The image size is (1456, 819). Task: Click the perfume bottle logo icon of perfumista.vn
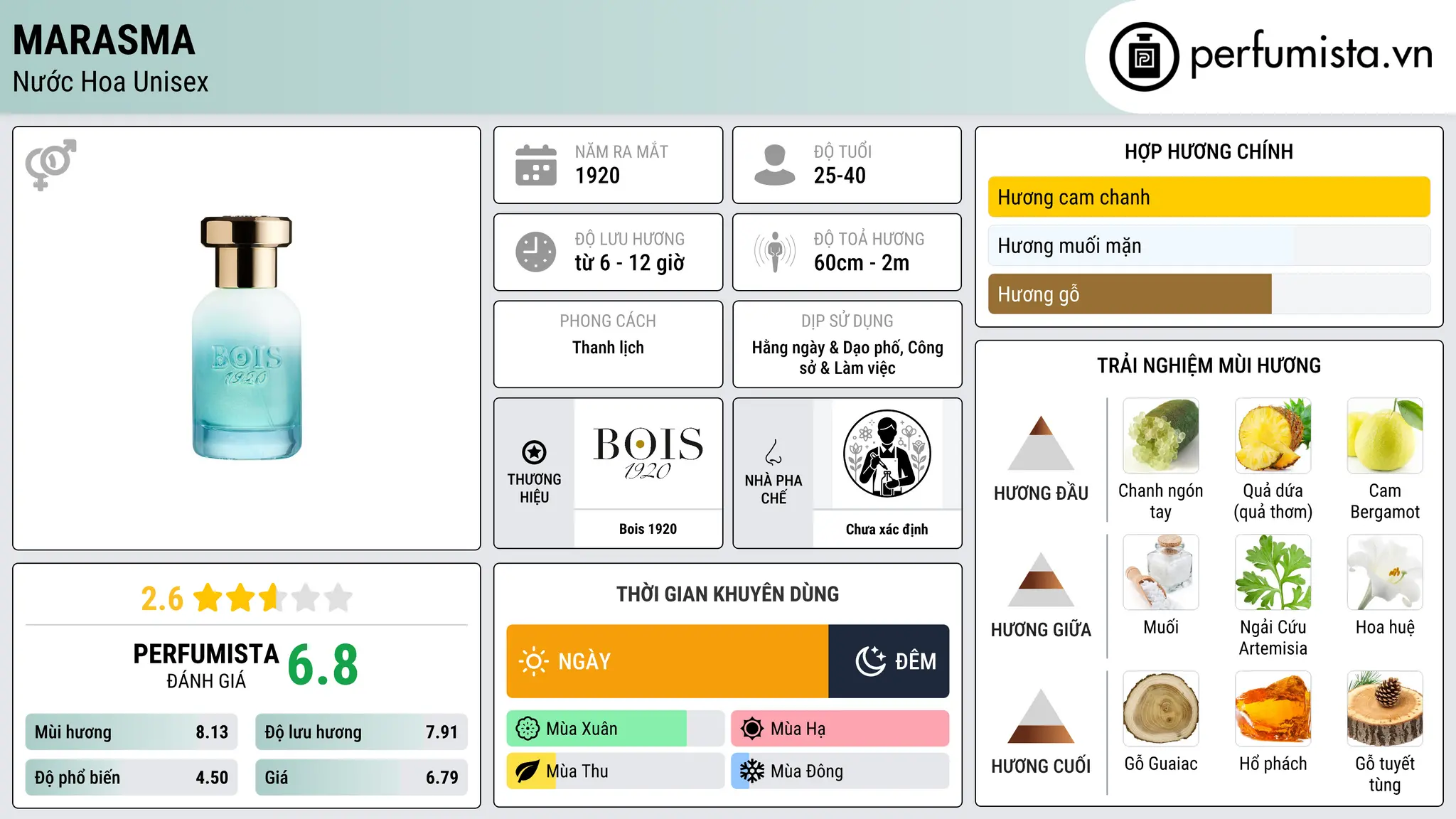1144,57
